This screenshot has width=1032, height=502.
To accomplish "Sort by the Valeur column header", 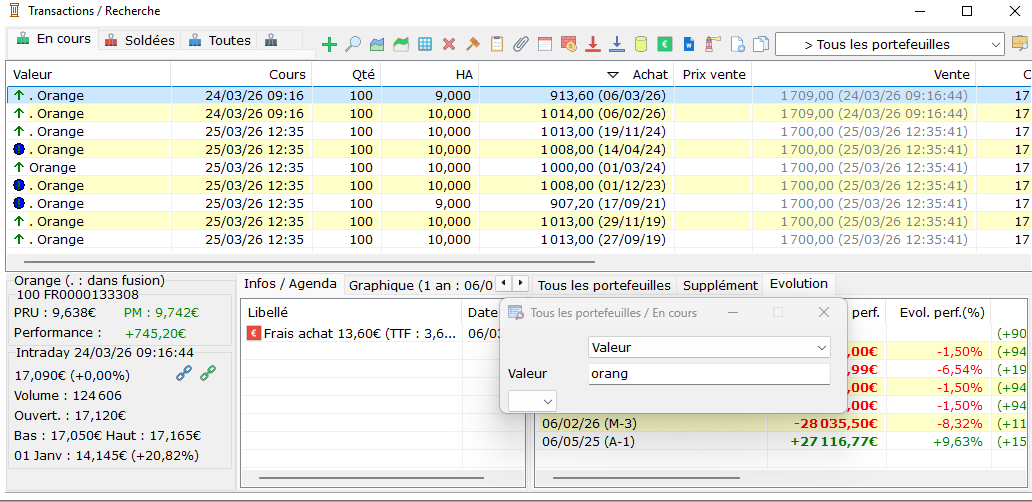I will coord(88,74).
